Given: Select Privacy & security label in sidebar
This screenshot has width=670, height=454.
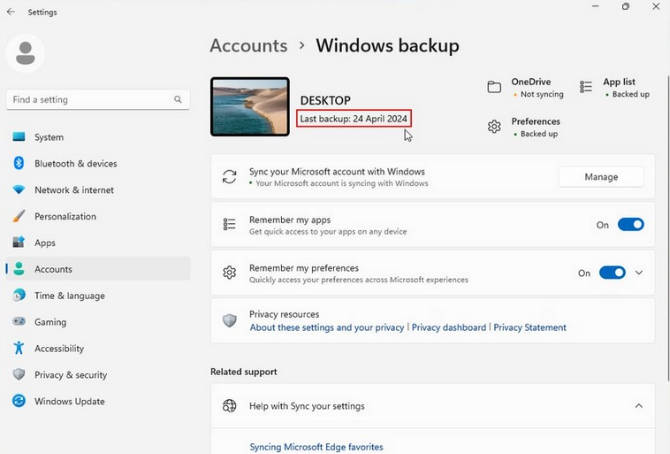Looking at the screenshot, I should pyautogui.click(x=71, y=375).
